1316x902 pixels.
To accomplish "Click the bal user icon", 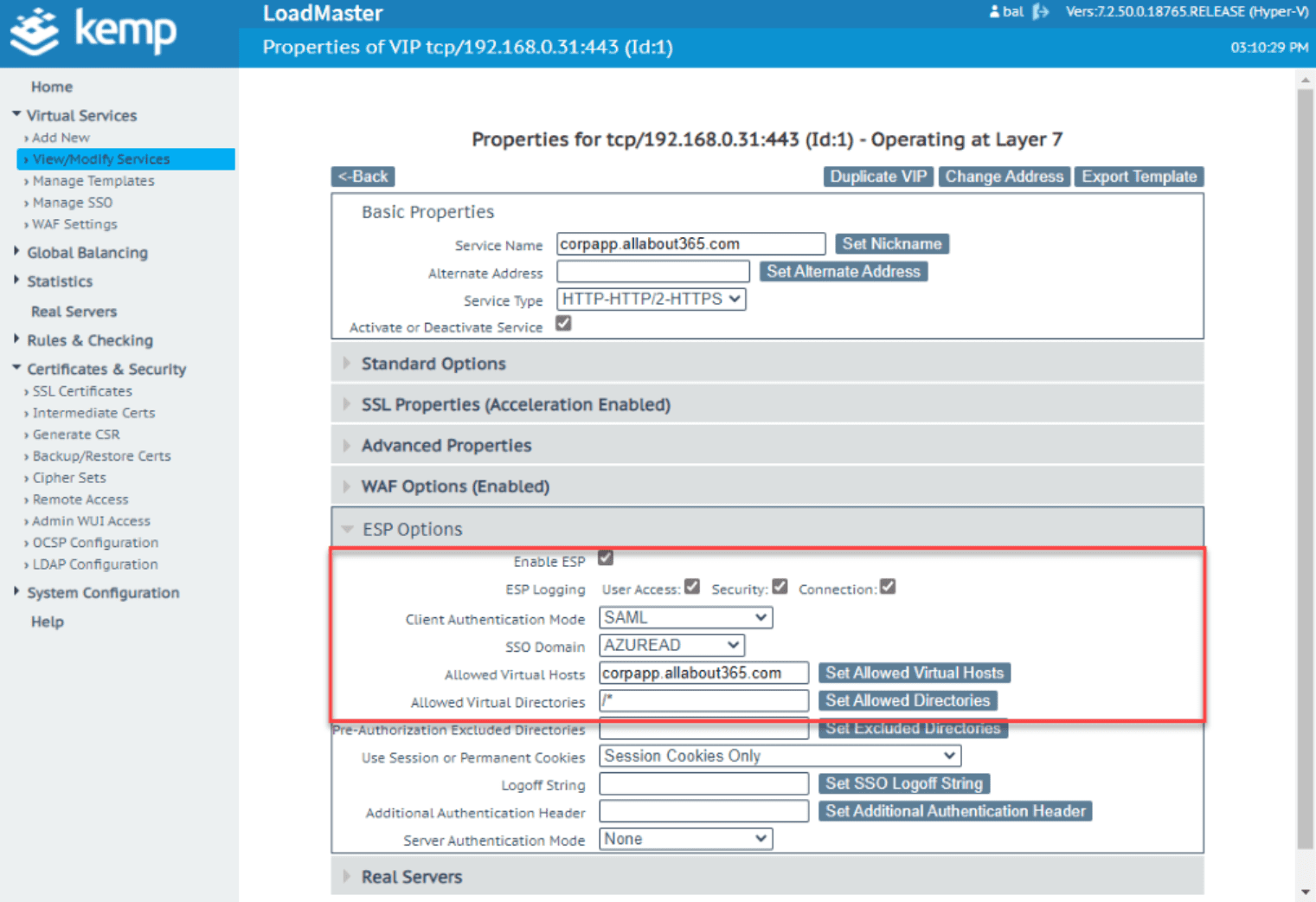I will click(x=995, y=11).
